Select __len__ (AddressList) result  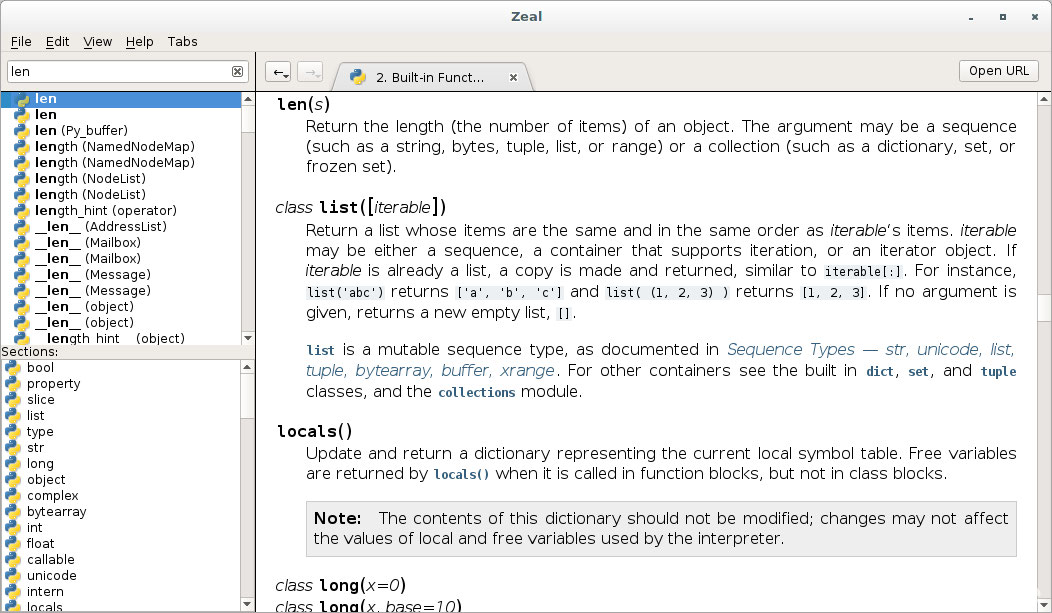pos(121,227)
